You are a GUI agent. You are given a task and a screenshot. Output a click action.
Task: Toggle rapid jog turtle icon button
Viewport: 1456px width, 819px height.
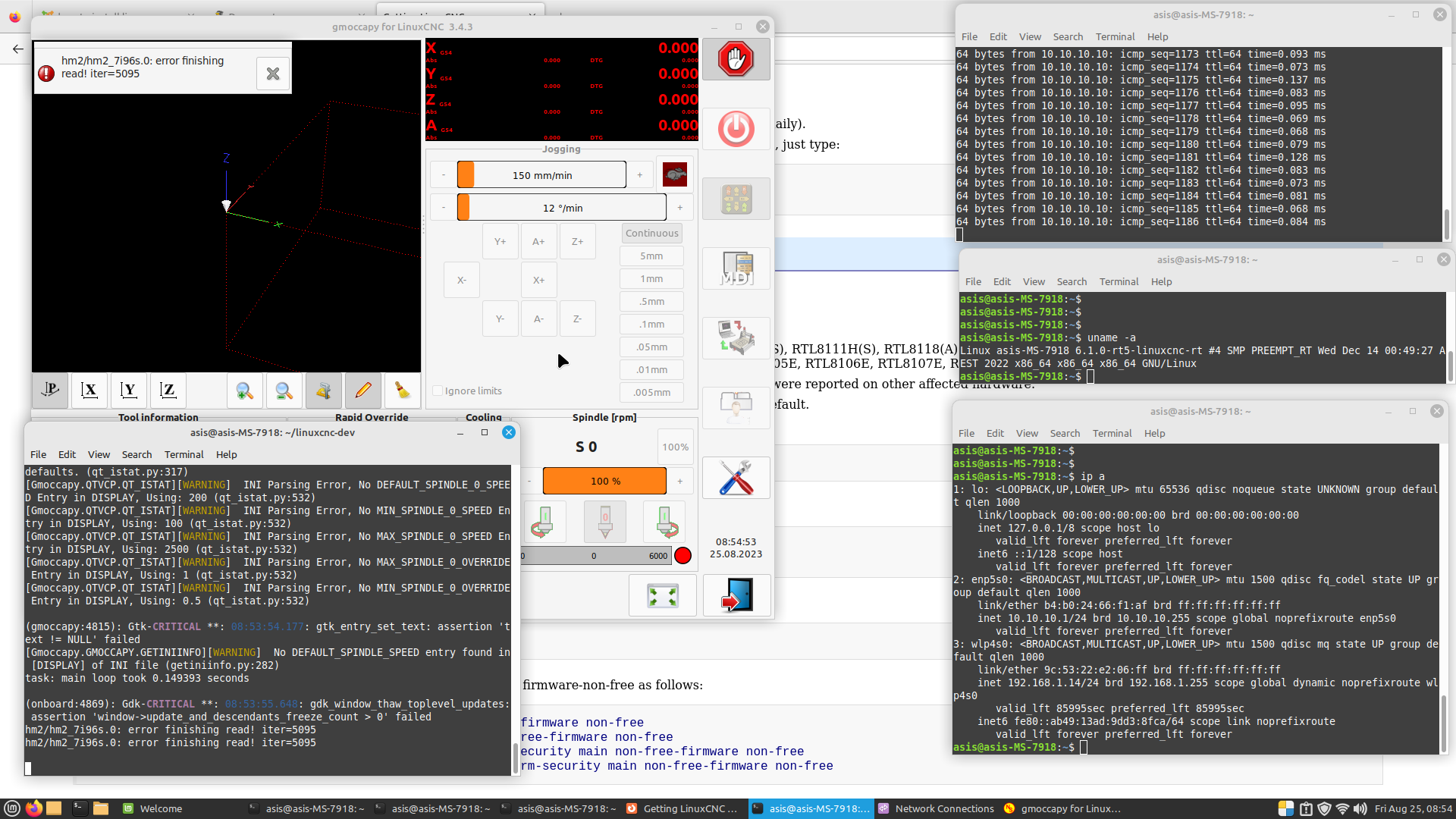(675, 175)
